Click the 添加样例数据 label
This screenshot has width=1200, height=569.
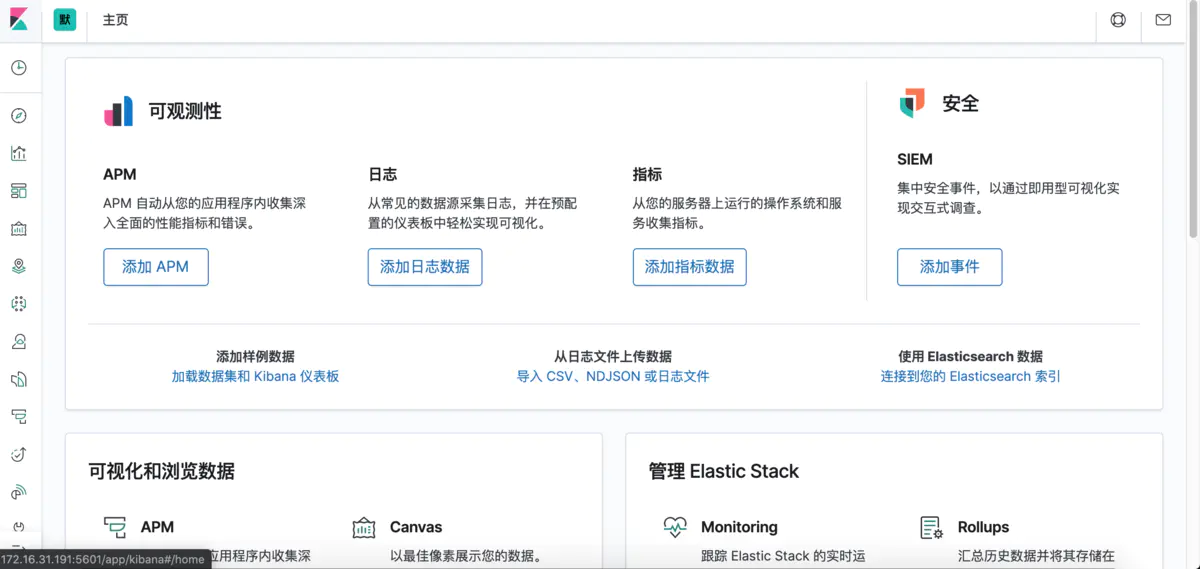256,356
